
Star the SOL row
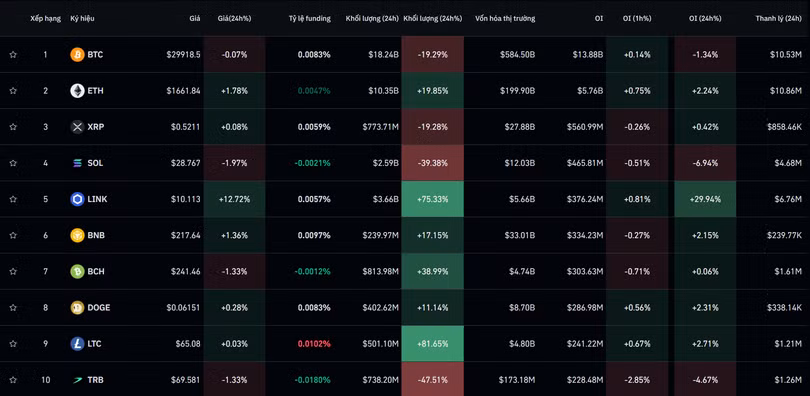point(13,163)
